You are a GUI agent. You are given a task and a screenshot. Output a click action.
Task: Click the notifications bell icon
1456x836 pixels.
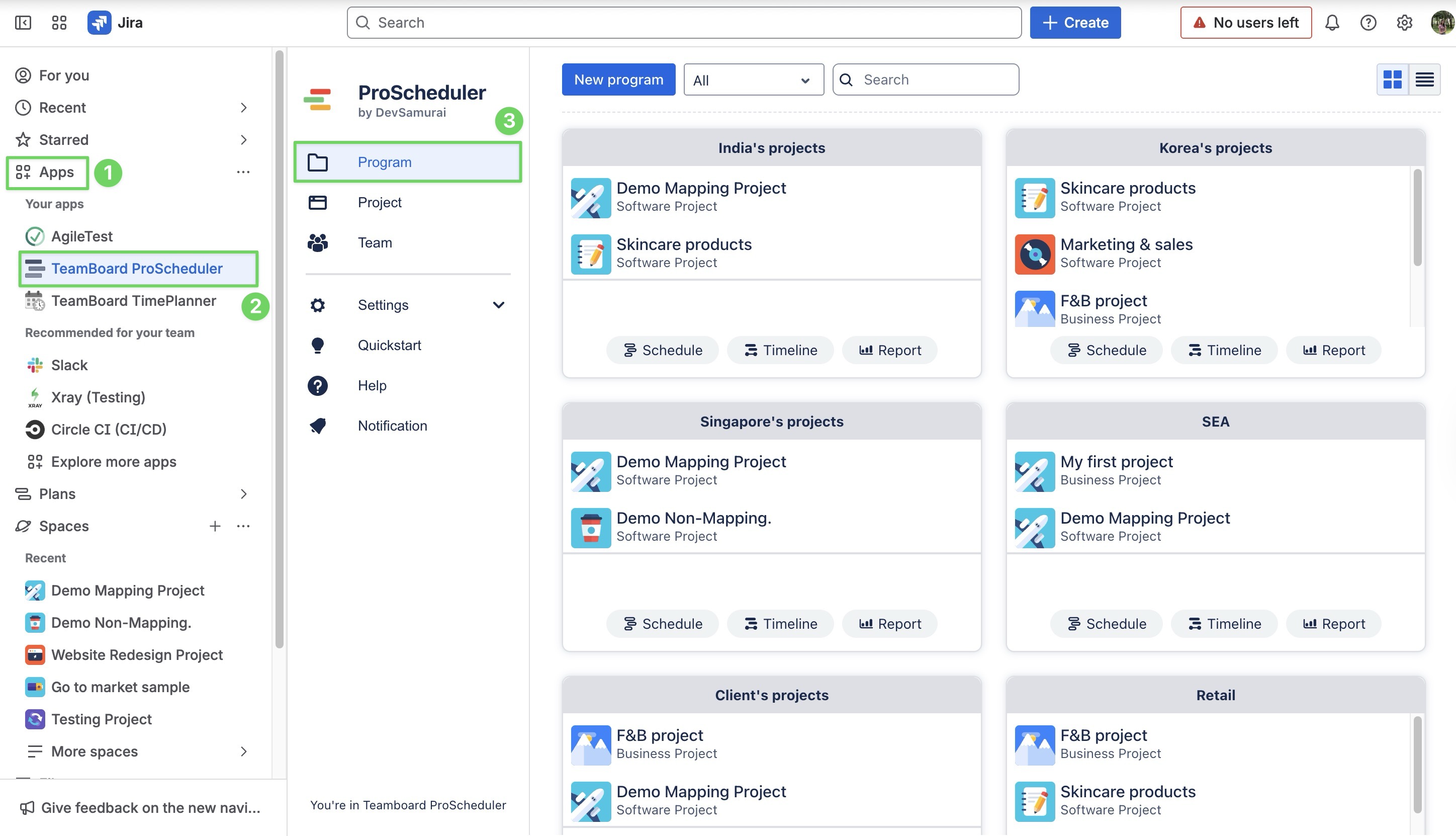(x=1332, y=23)
